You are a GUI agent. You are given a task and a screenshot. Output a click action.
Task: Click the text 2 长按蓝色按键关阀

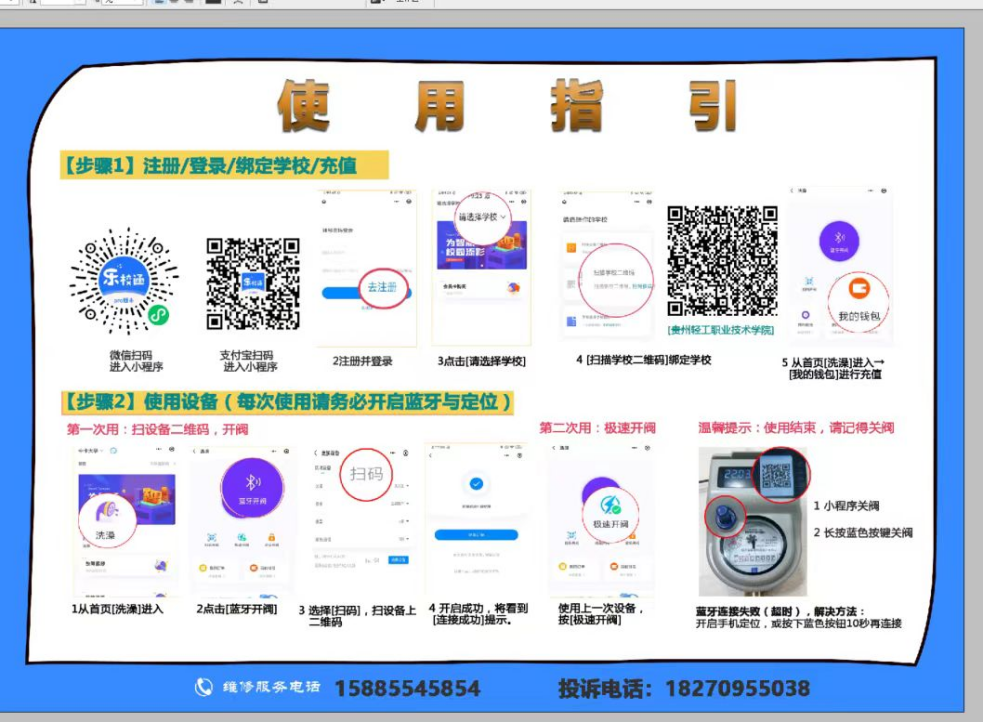point(863,533)
